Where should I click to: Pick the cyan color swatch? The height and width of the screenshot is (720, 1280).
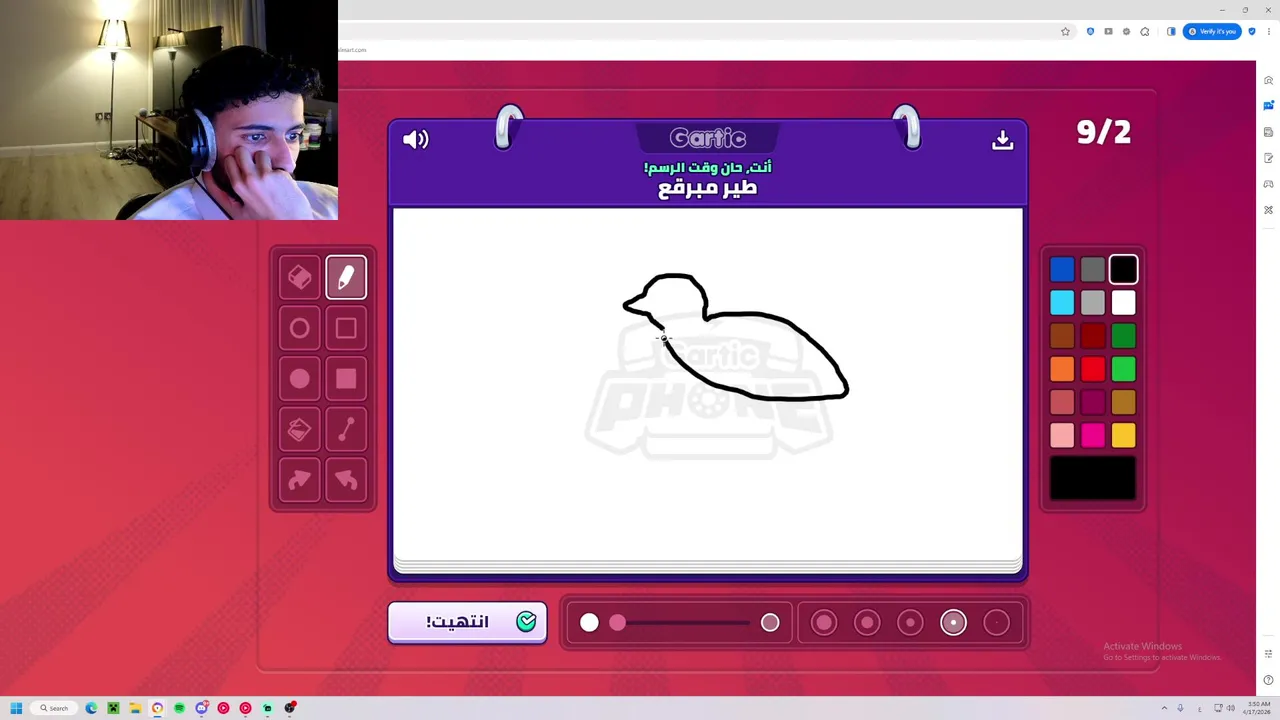1062,302
